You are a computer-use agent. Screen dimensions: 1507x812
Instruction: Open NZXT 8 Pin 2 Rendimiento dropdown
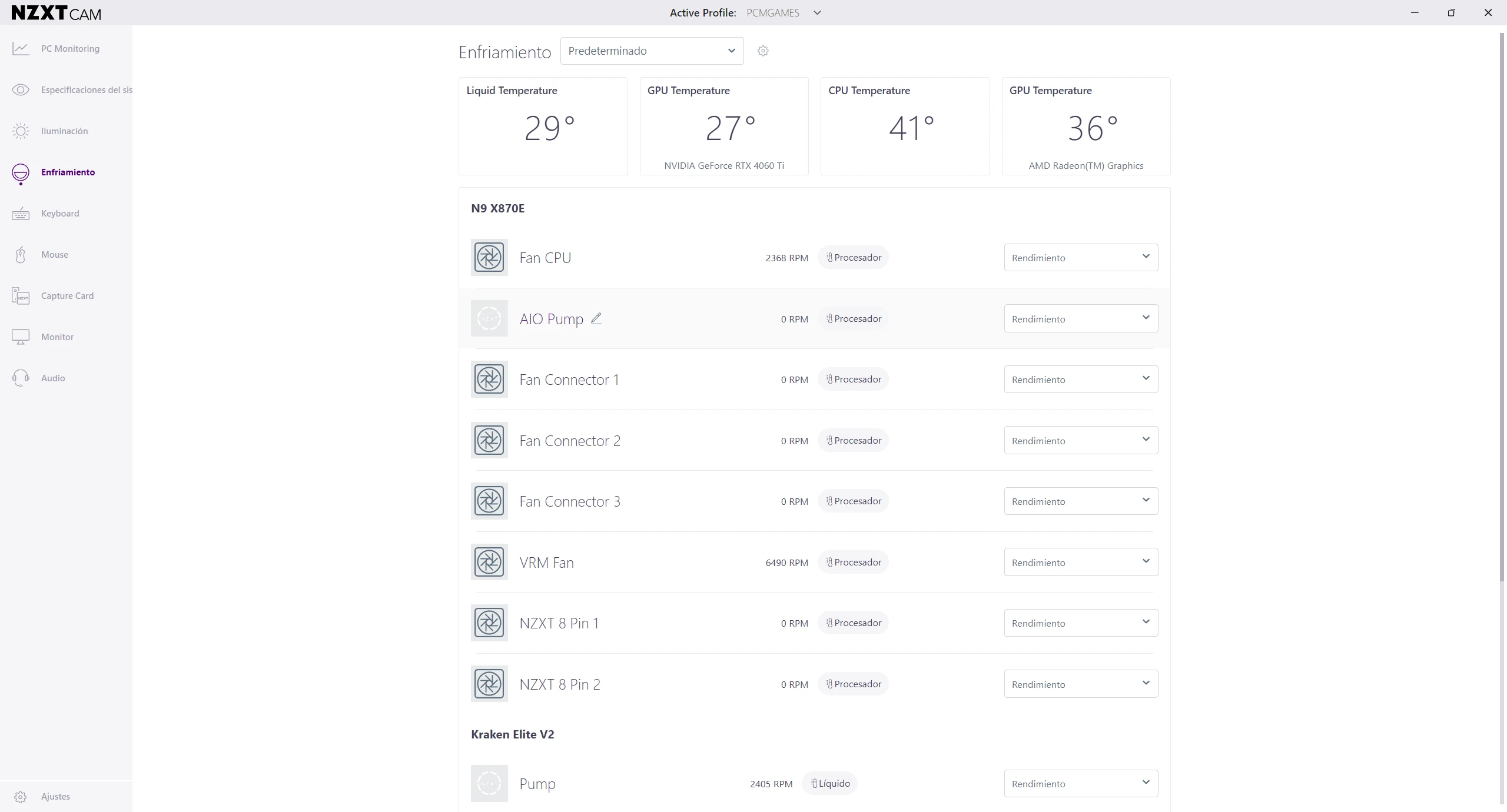tap(1081, 684)
